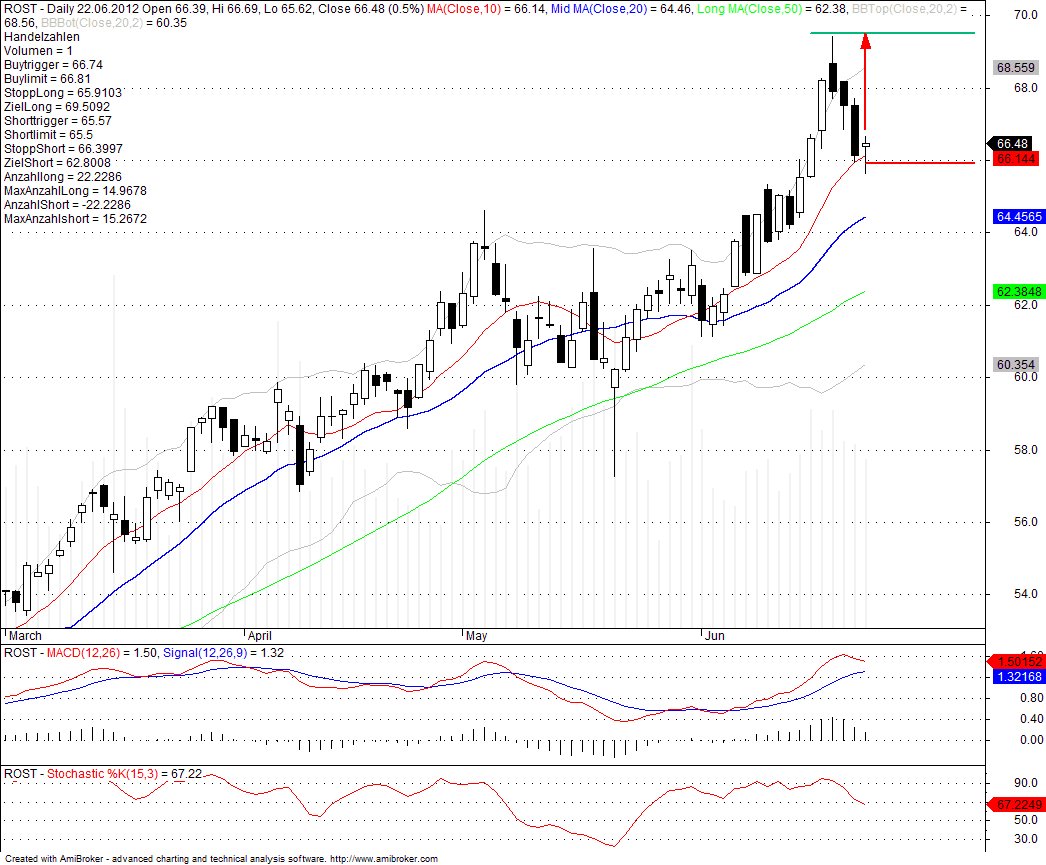
Task: Click the red 66.144 MA price tag
Action: (1015, 159)
